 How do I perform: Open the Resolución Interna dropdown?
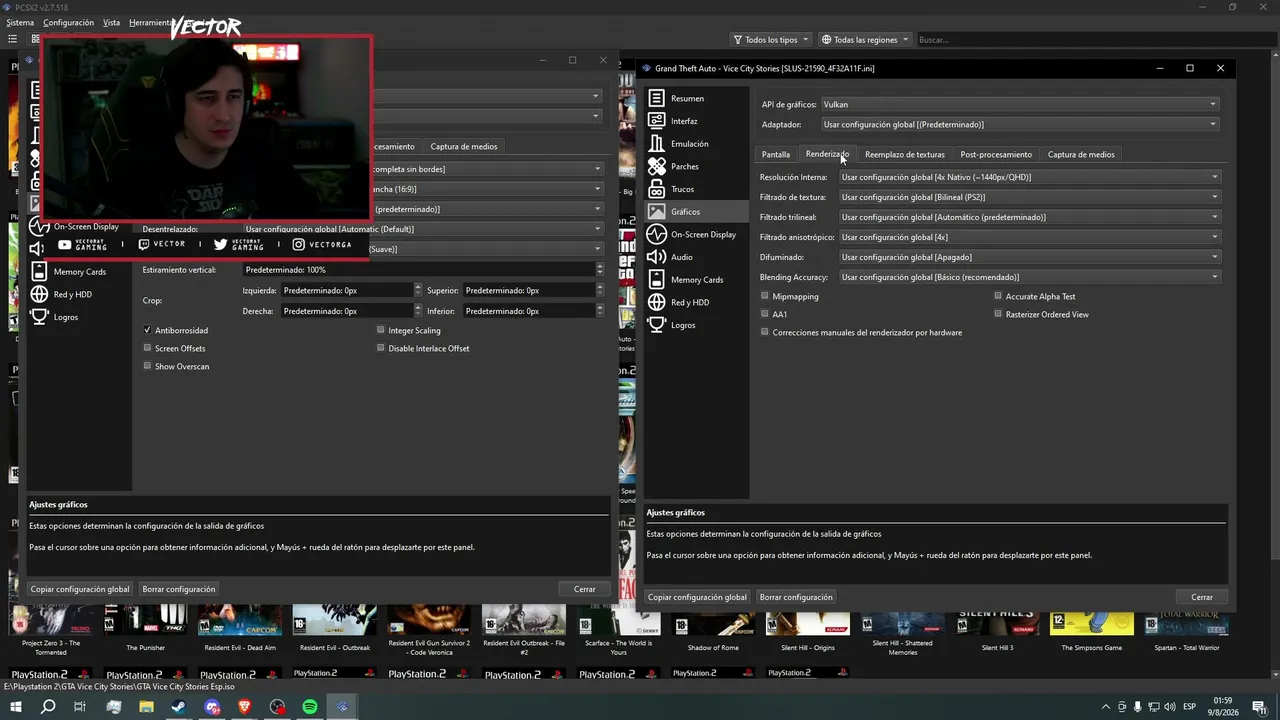tap(1030, 177)
